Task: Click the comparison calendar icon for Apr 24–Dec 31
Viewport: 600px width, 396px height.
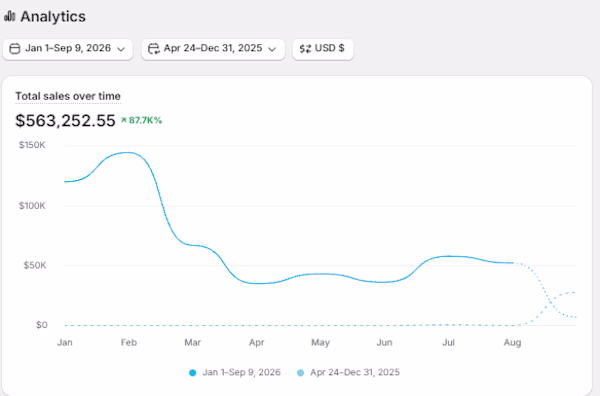Action: [154, 49]
